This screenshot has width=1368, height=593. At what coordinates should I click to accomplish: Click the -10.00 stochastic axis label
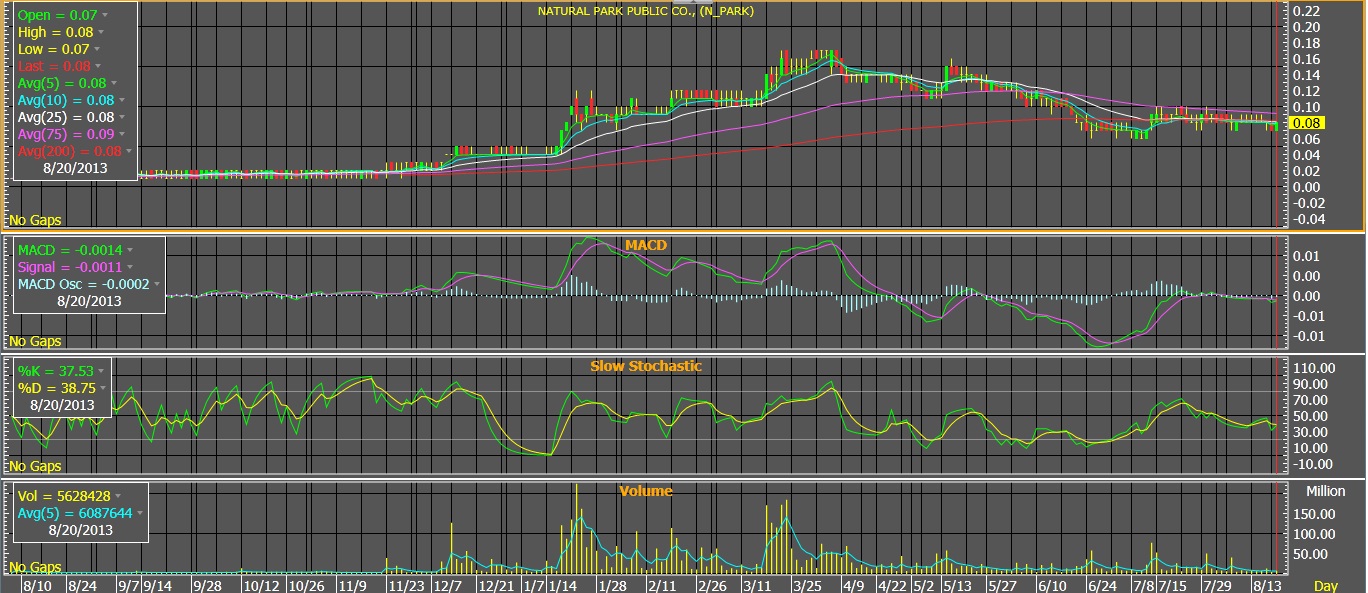pos(1315,464)
